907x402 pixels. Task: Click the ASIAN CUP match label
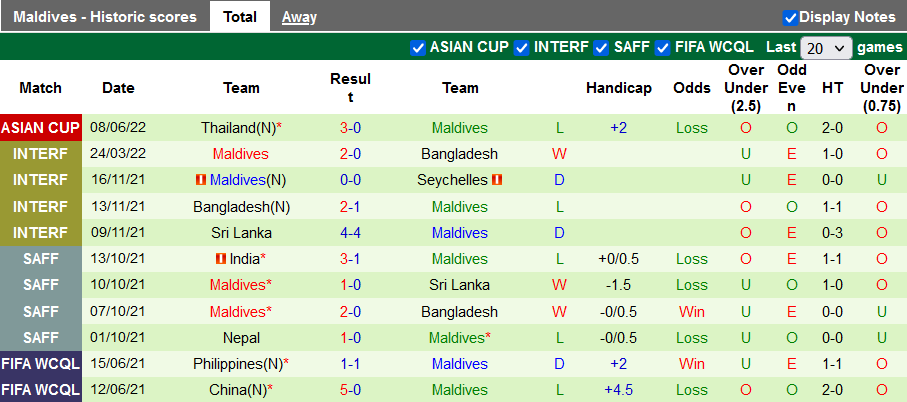coord(40,128)
